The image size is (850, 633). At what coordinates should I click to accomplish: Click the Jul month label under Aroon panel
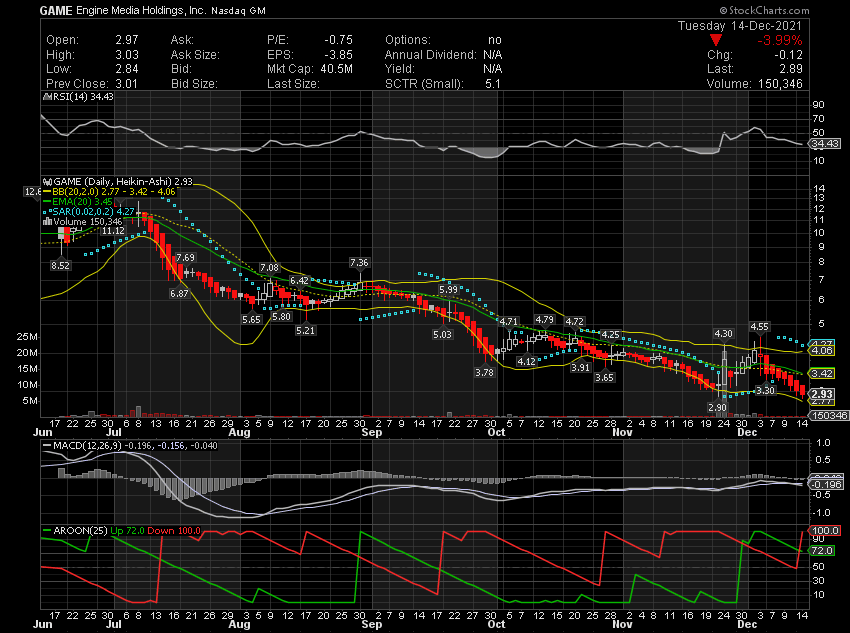(113, 624)
